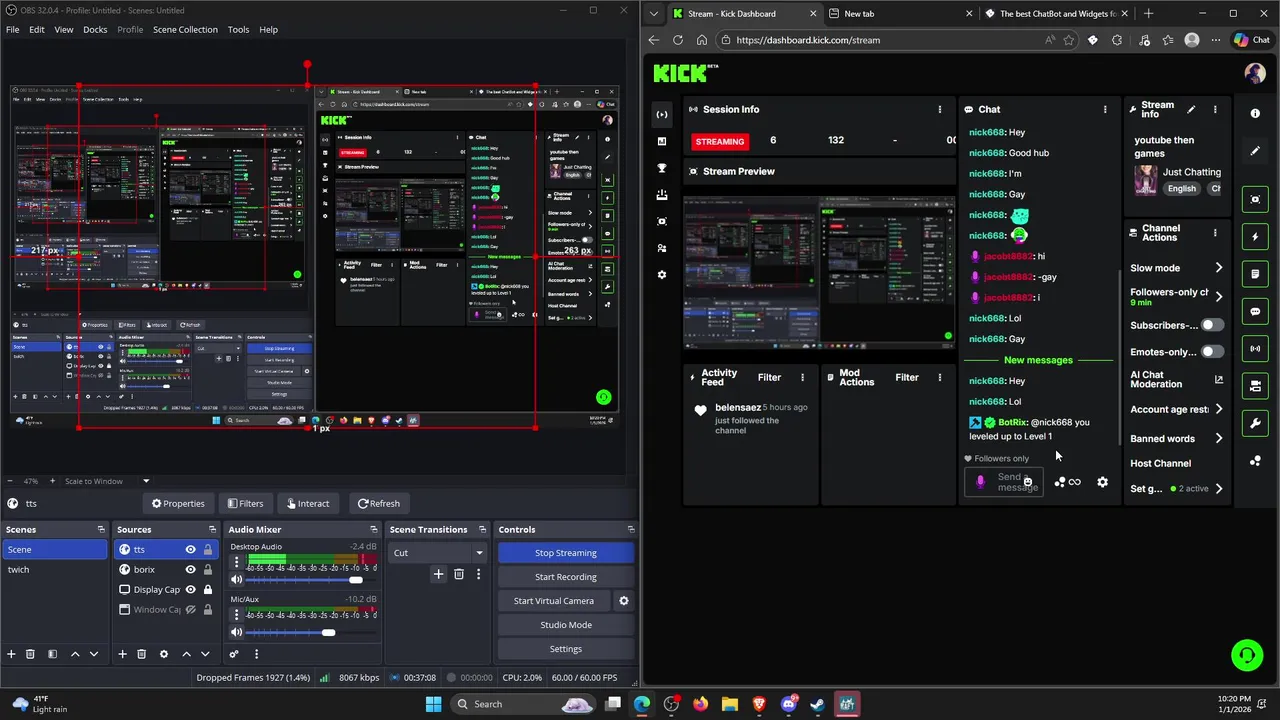Screen dimensions: 1280x720
Task: Hide the tts source with eye icon
Action: [x=190, y=549]
